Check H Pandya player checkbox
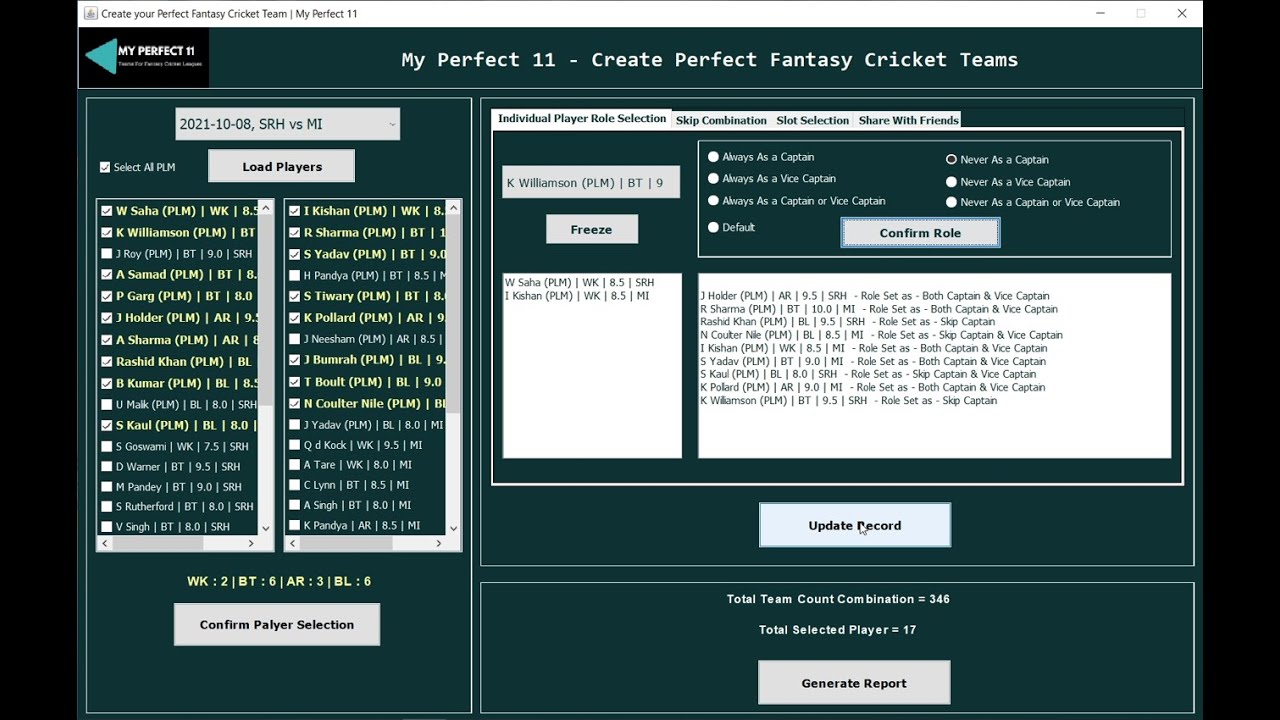 294,275
